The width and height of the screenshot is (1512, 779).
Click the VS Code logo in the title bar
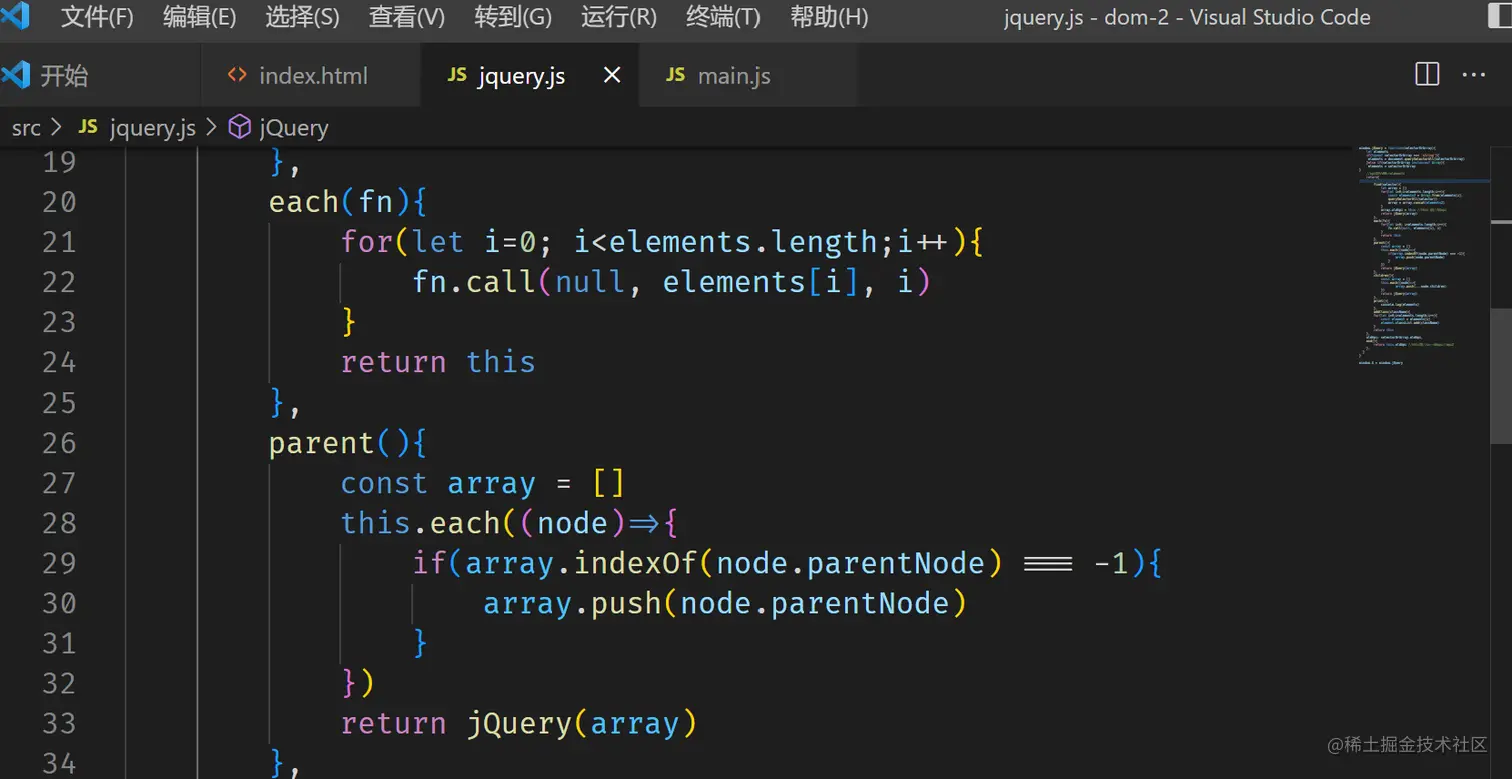[x=15, y=17]
